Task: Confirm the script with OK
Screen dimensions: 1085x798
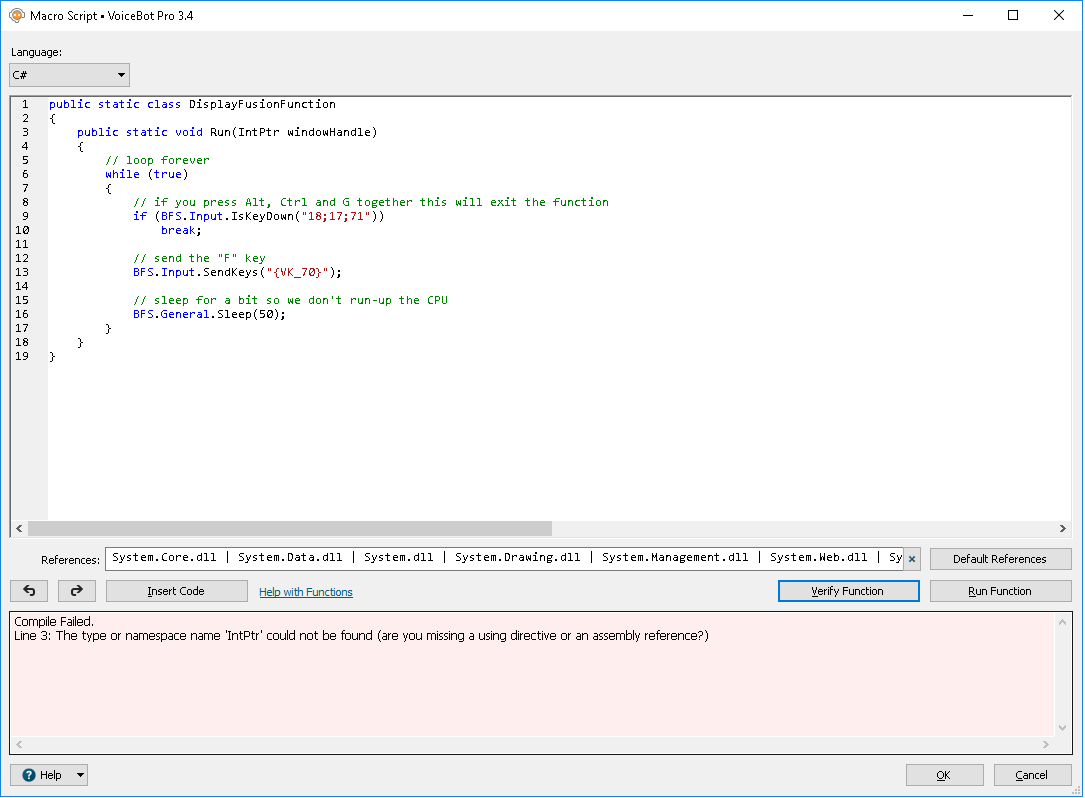Action: [x=943, y=775]
